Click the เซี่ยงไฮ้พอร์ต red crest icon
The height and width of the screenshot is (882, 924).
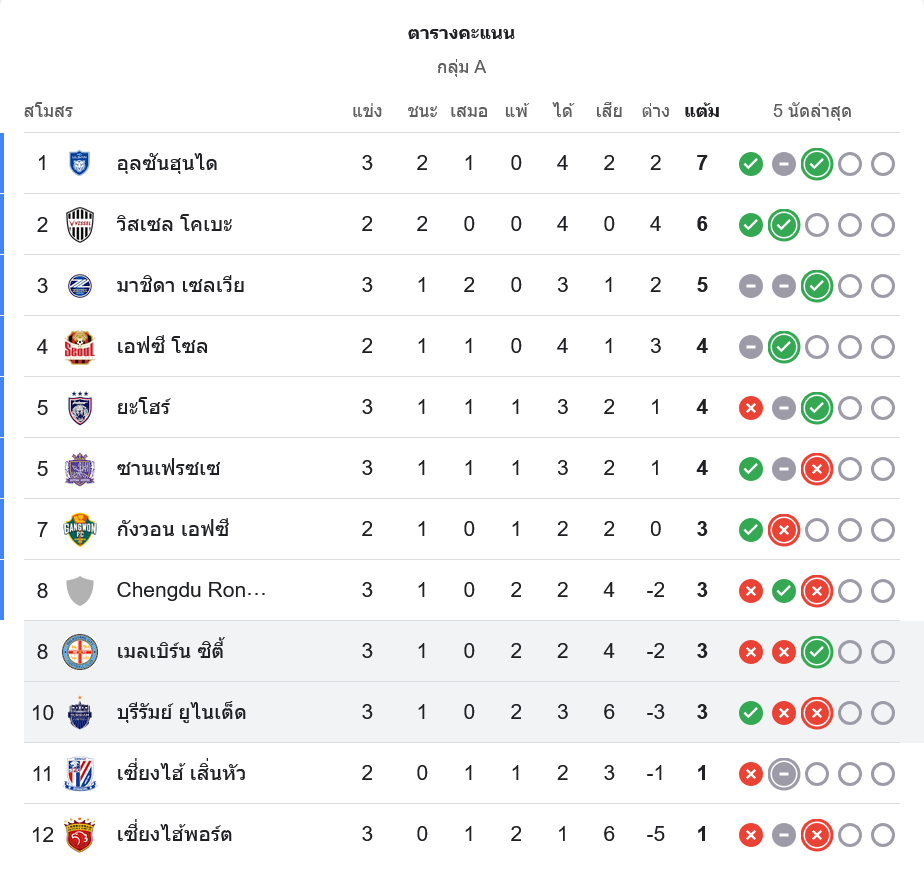(x=80, y=834)
